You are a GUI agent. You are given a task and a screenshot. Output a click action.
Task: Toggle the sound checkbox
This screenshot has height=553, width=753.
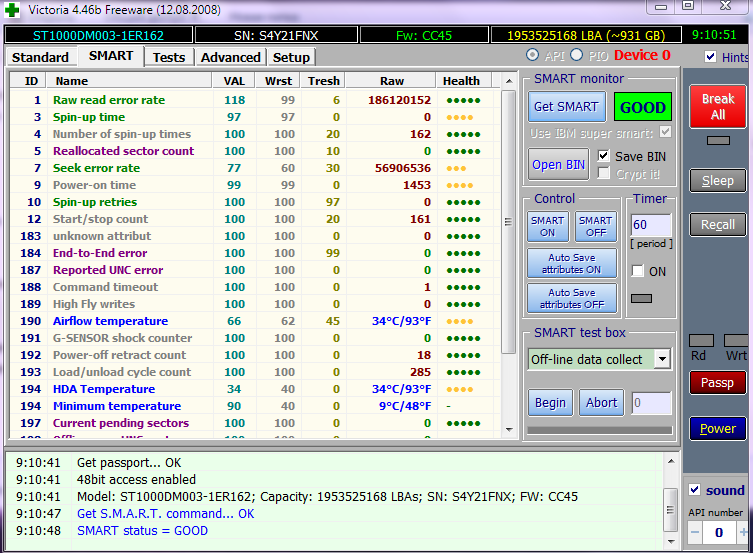click(695, 490)
